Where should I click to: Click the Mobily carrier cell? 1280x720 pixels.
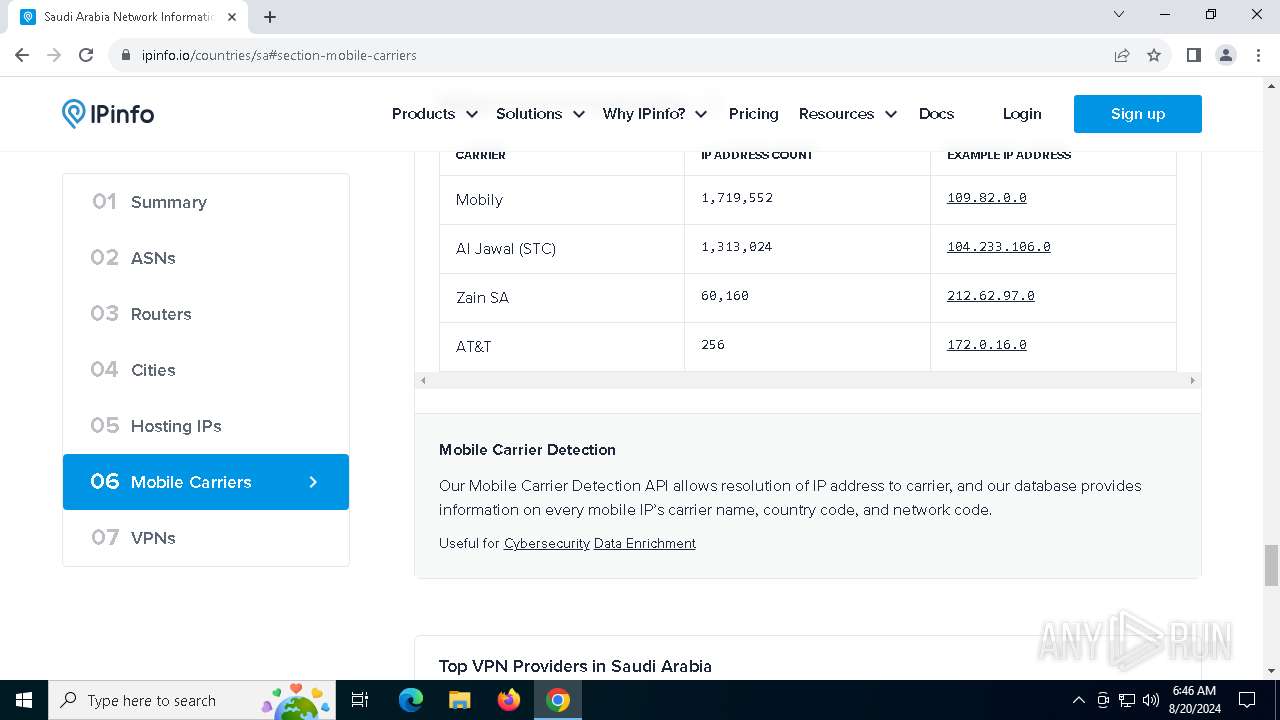[562, 200]
